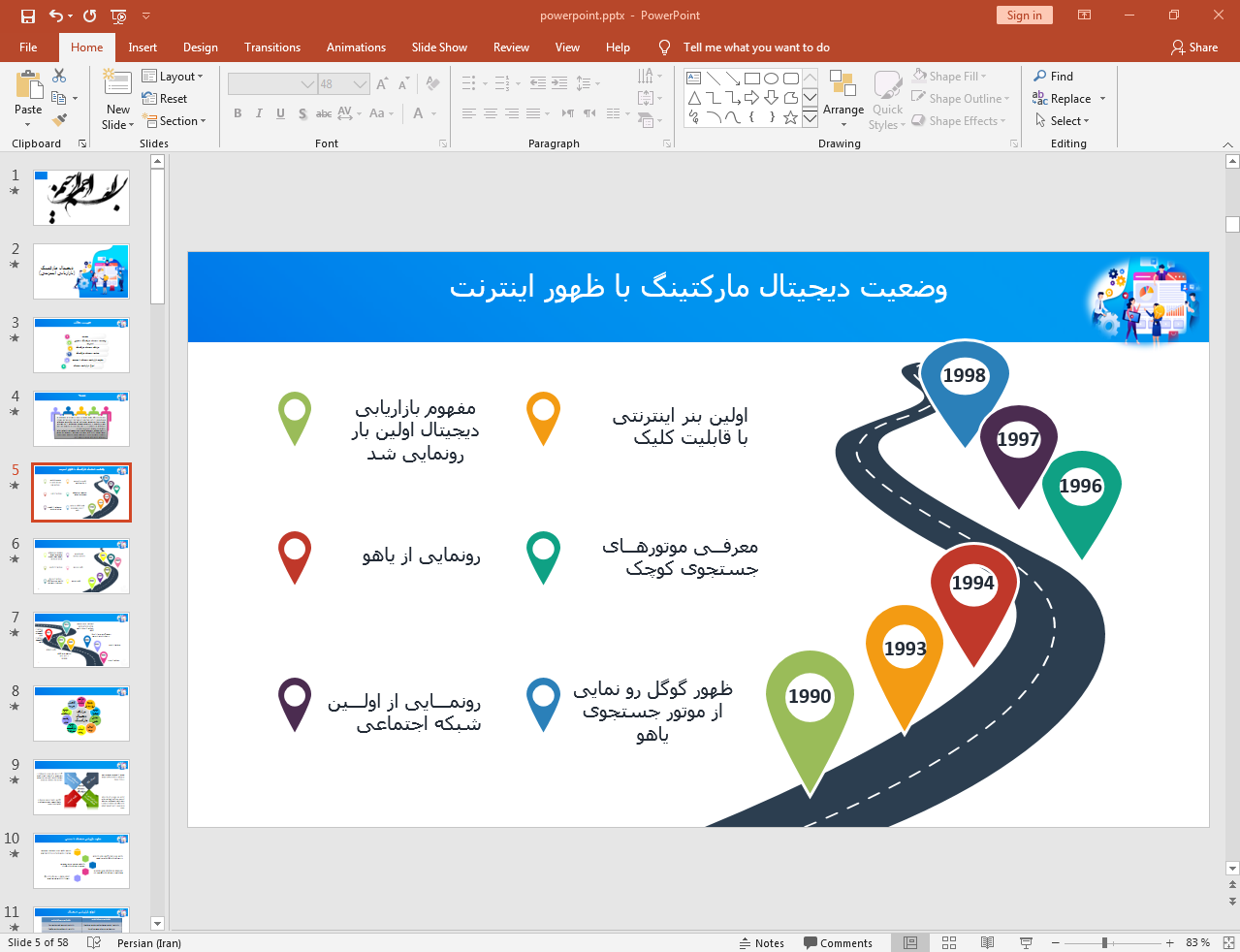Click the Undo arrow icon

pos(56,16)
